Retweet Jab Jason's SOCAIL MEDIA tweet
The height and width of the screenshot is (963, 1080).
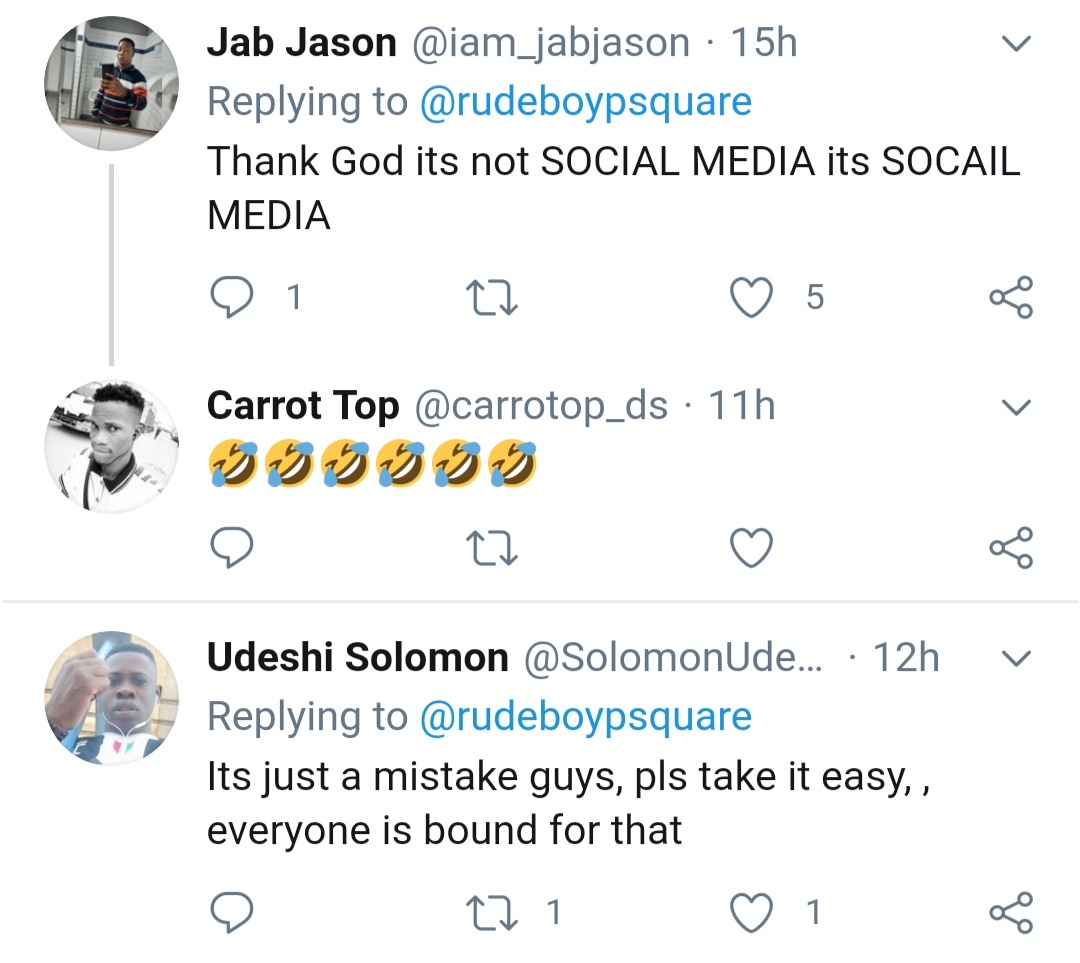coord(492,298)
